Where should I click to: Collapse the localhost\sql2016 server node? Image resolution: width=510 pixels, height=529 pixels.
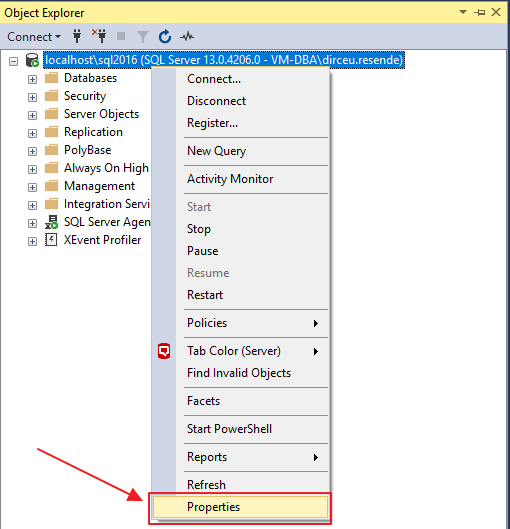coord(13,61)
